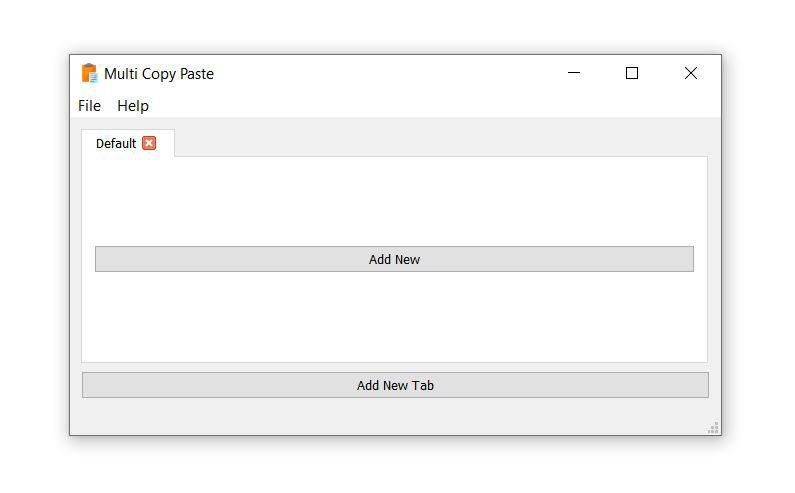Click the Default tab label text
The image size is (795, 493).
116,144
